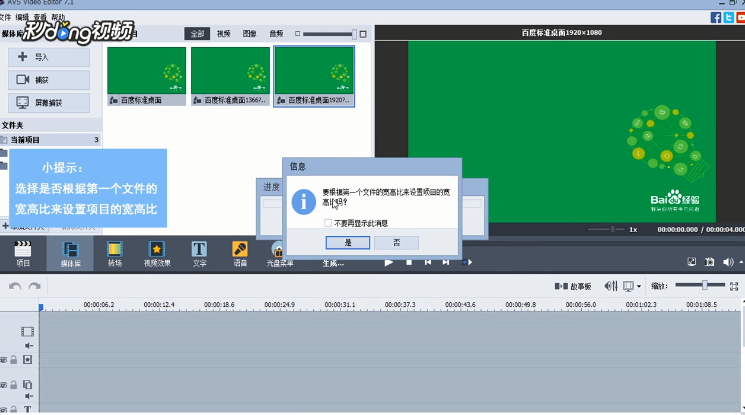Mute the video overlay track audio
745x415 pixels.
(29, 396)
